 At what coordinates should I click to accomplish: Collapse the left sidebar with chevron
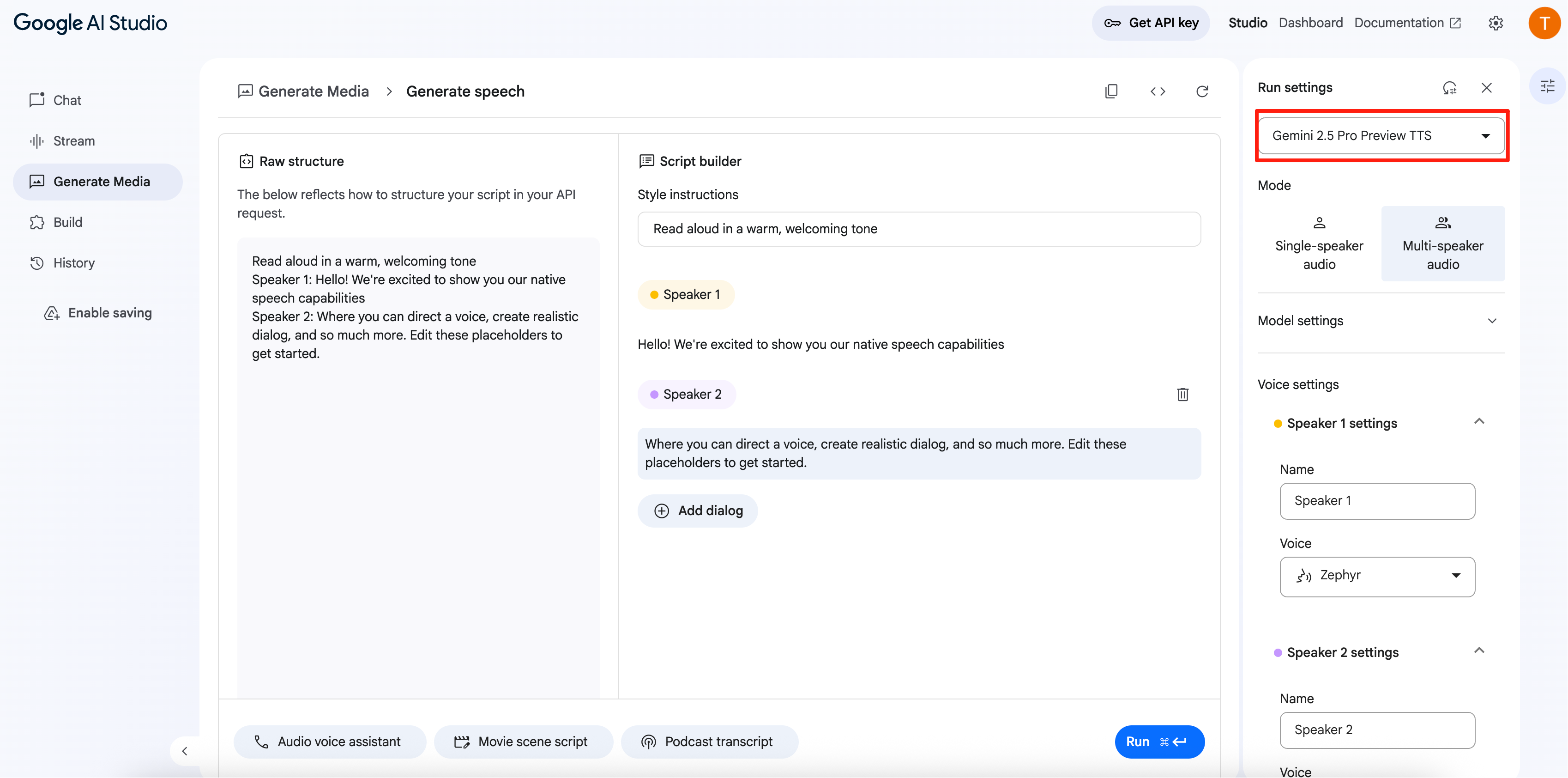pos(184,751)
